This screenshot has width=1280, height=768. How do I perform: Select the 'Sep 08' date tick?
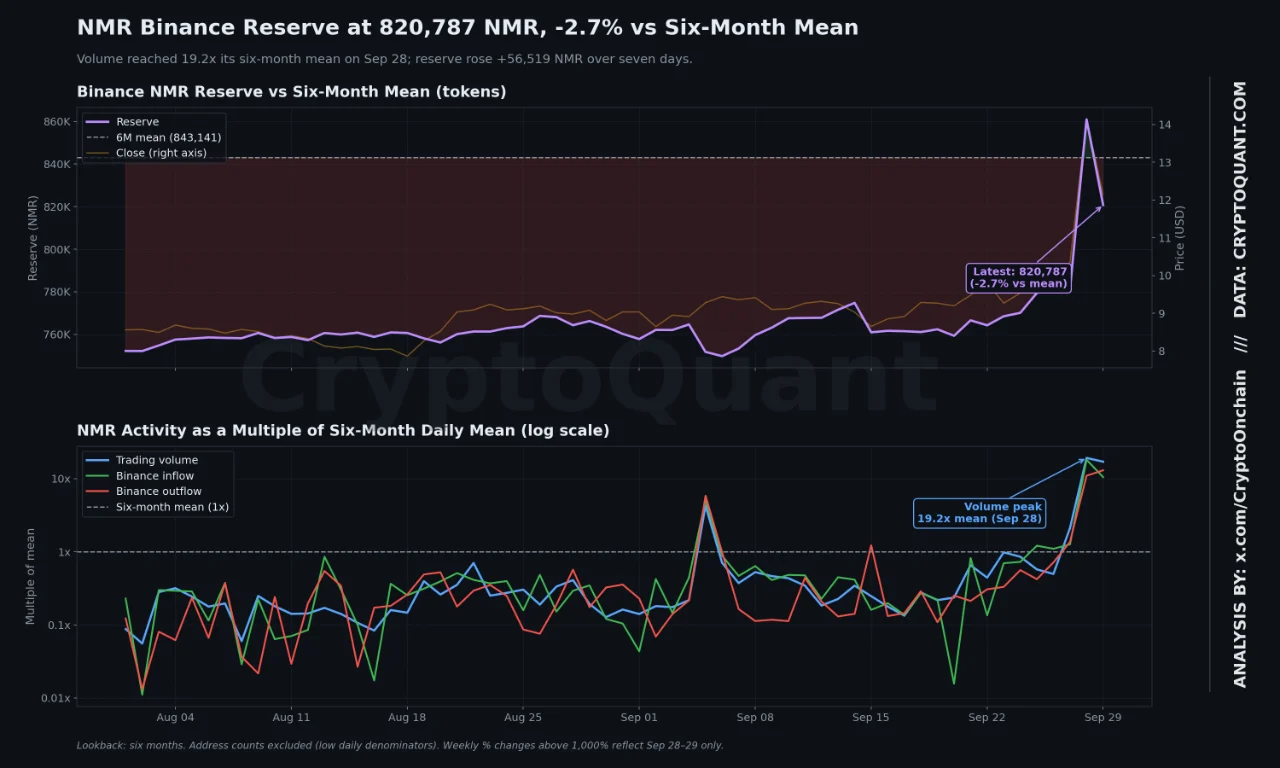tap(755, 718)
